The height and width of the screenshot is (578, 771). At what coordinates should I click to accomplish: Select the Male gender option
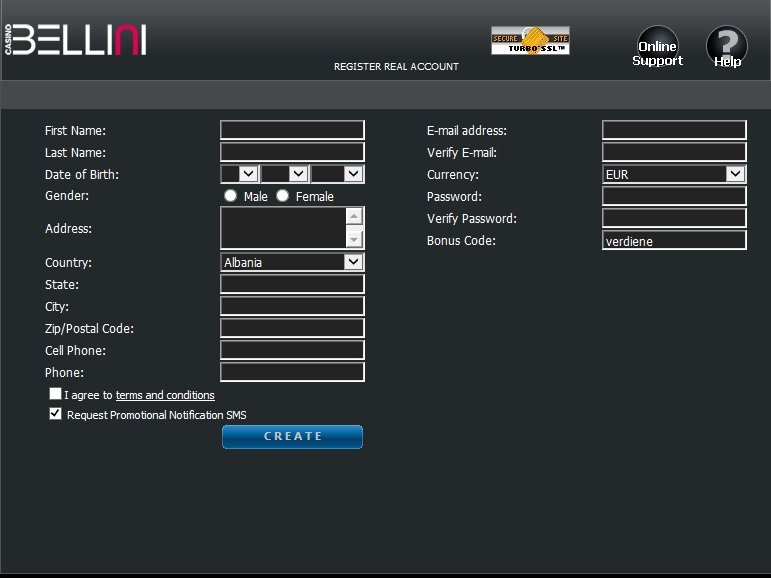pos(231,196)
